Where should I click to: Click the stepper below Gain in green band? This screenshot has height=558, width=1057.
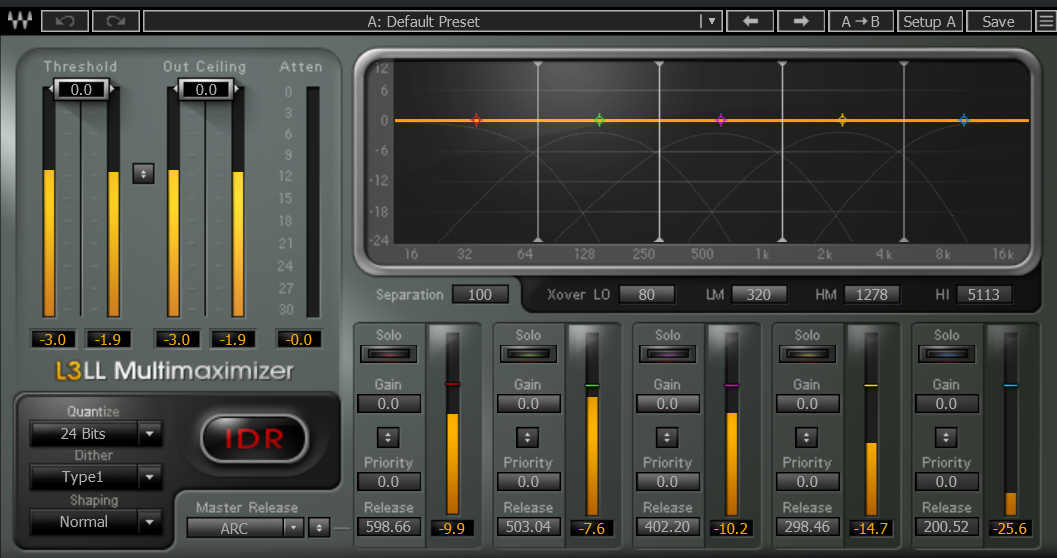(527, 437)
